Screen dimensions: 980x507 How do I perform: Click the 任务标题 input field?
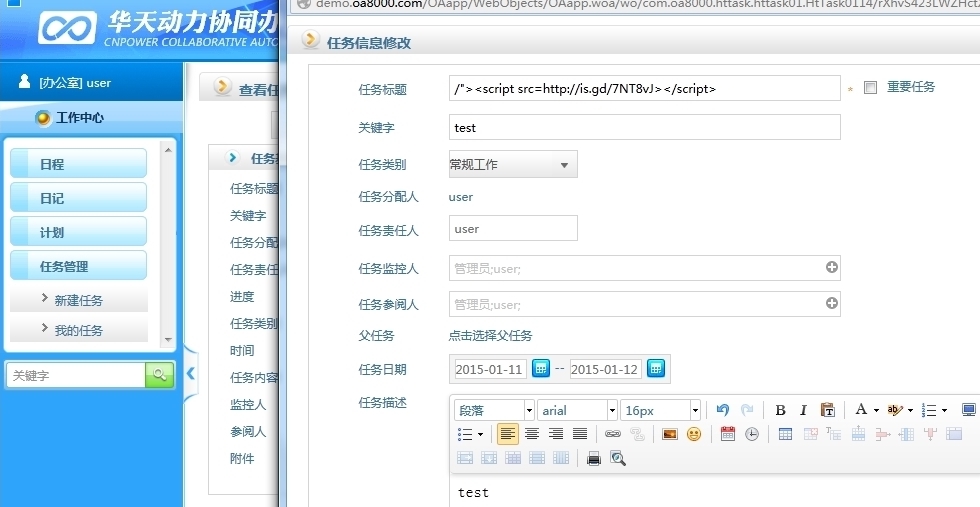(644, 88)
